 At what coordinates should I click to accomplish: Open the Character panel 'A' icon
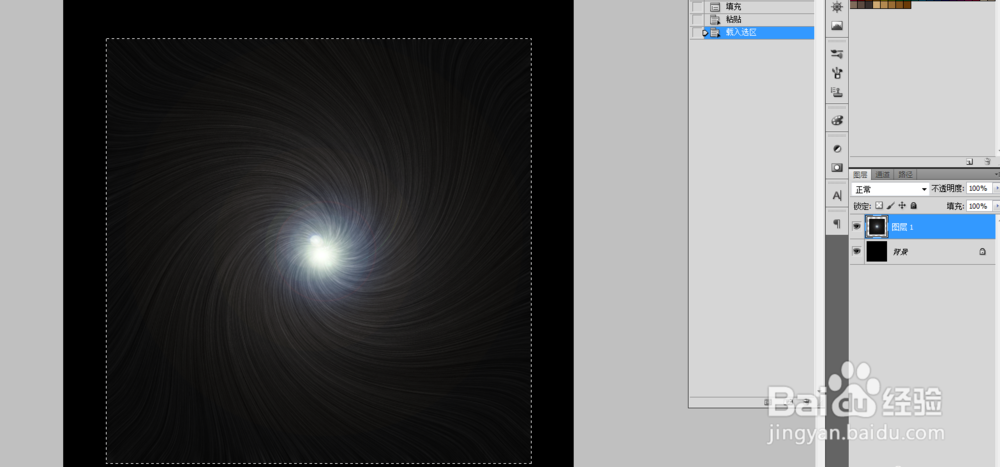point(837,195)
